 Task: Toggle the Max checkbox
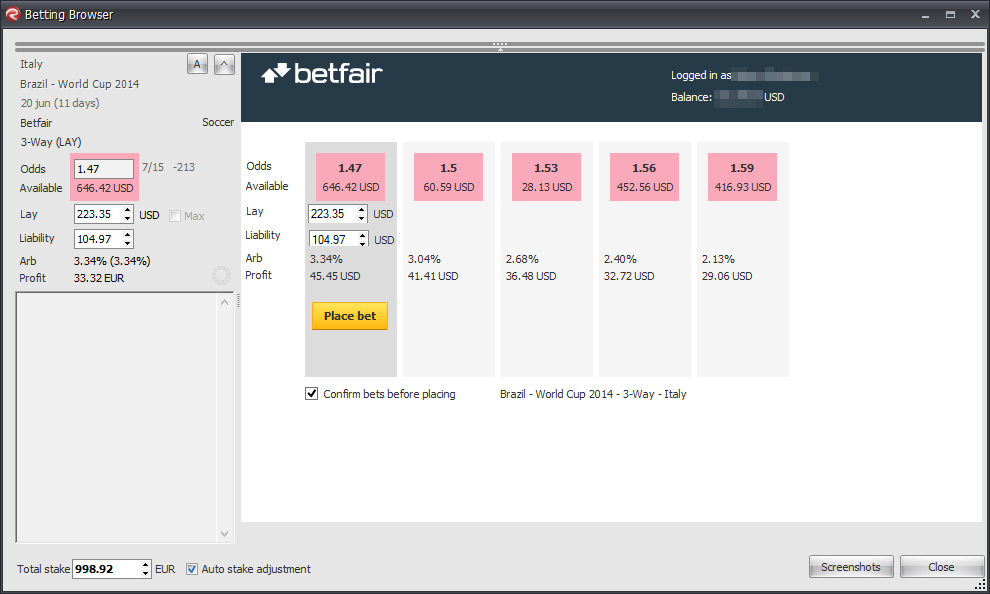175,216
